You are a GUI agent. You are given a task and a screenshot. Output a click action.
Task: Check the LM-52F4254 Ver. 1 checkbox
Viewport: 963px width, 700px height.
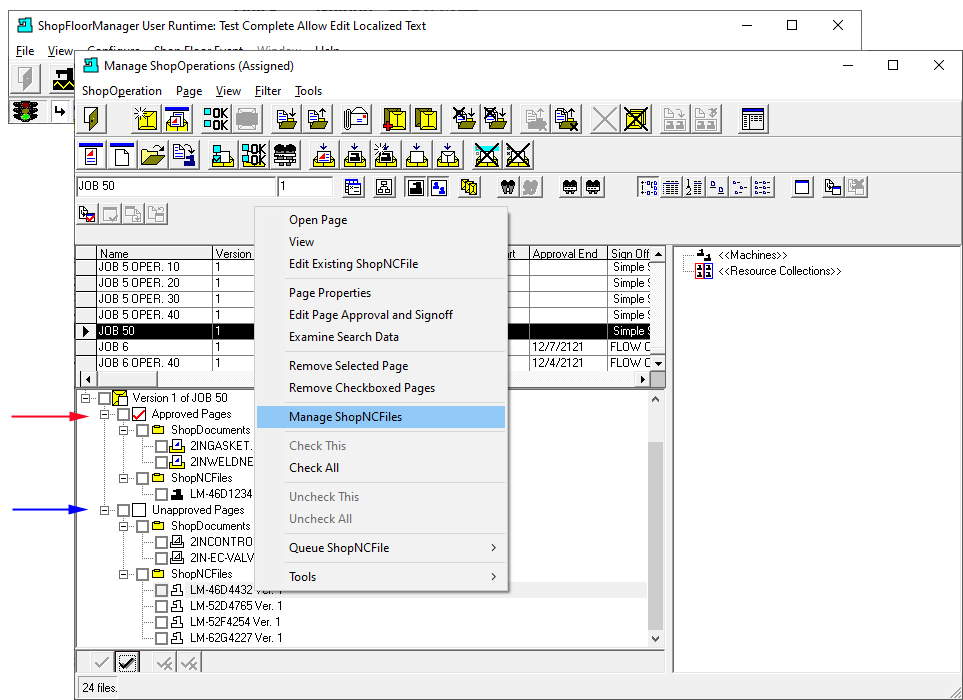tap(162, 622)
